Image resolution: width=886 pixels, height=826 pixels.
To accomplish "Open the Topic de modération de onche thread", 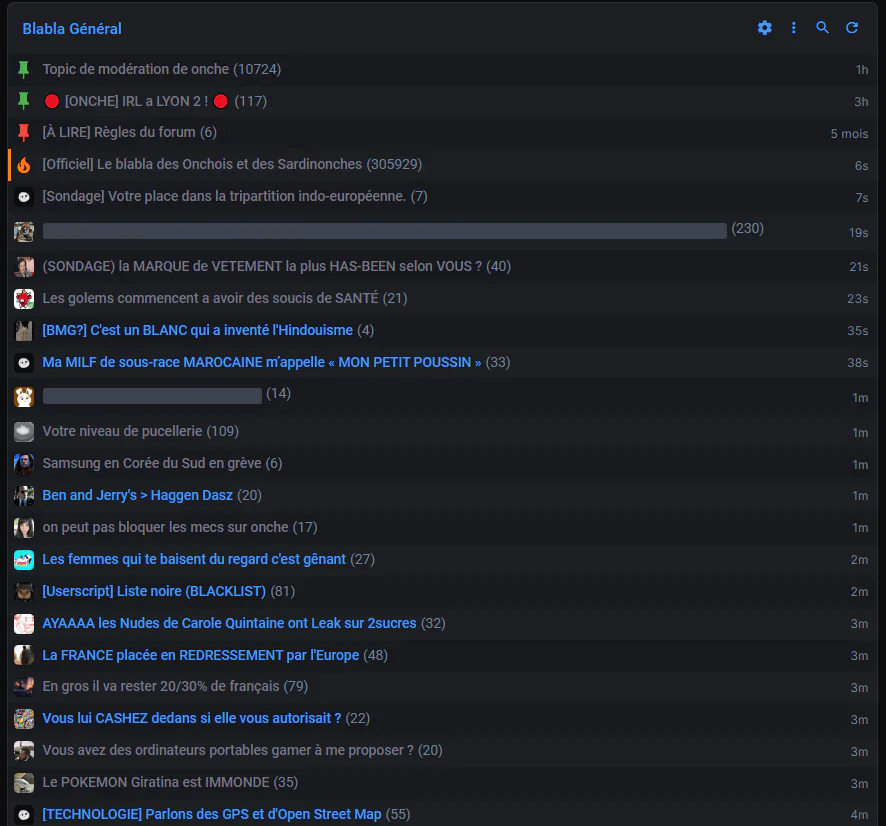I will (x=136, y=69).
